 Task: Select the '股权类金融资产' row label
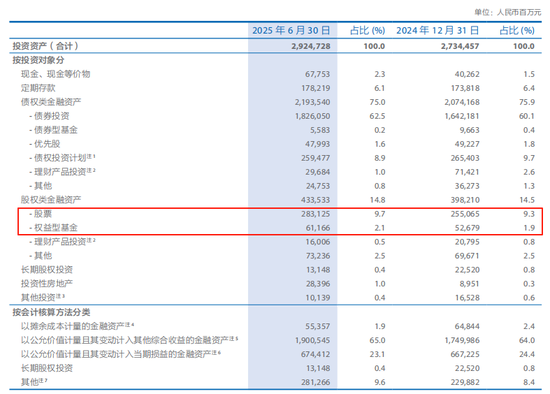(51, 200)
